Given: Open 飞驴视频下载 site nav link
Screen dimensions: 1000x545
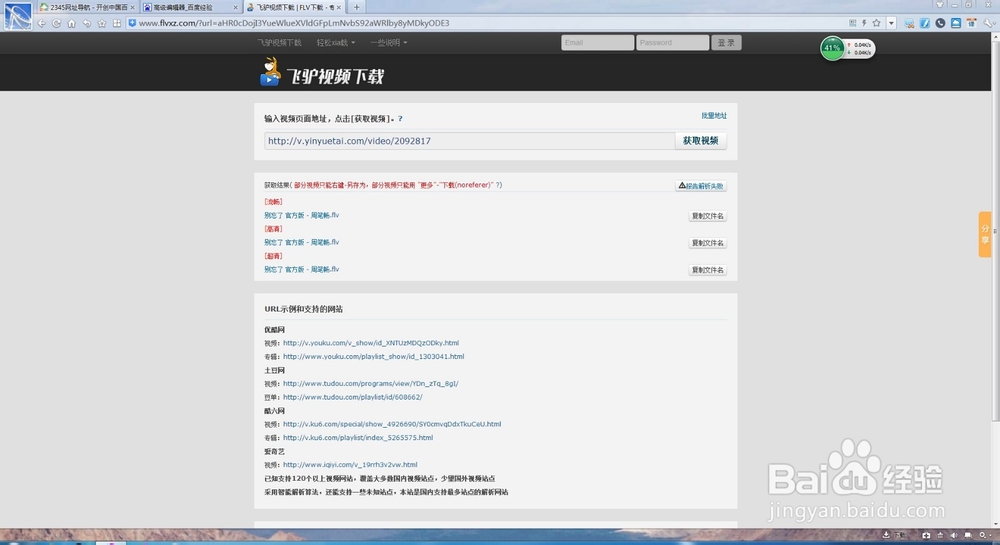Looking at the screenshot, I should pyautogui.click(x=279, y=43).
